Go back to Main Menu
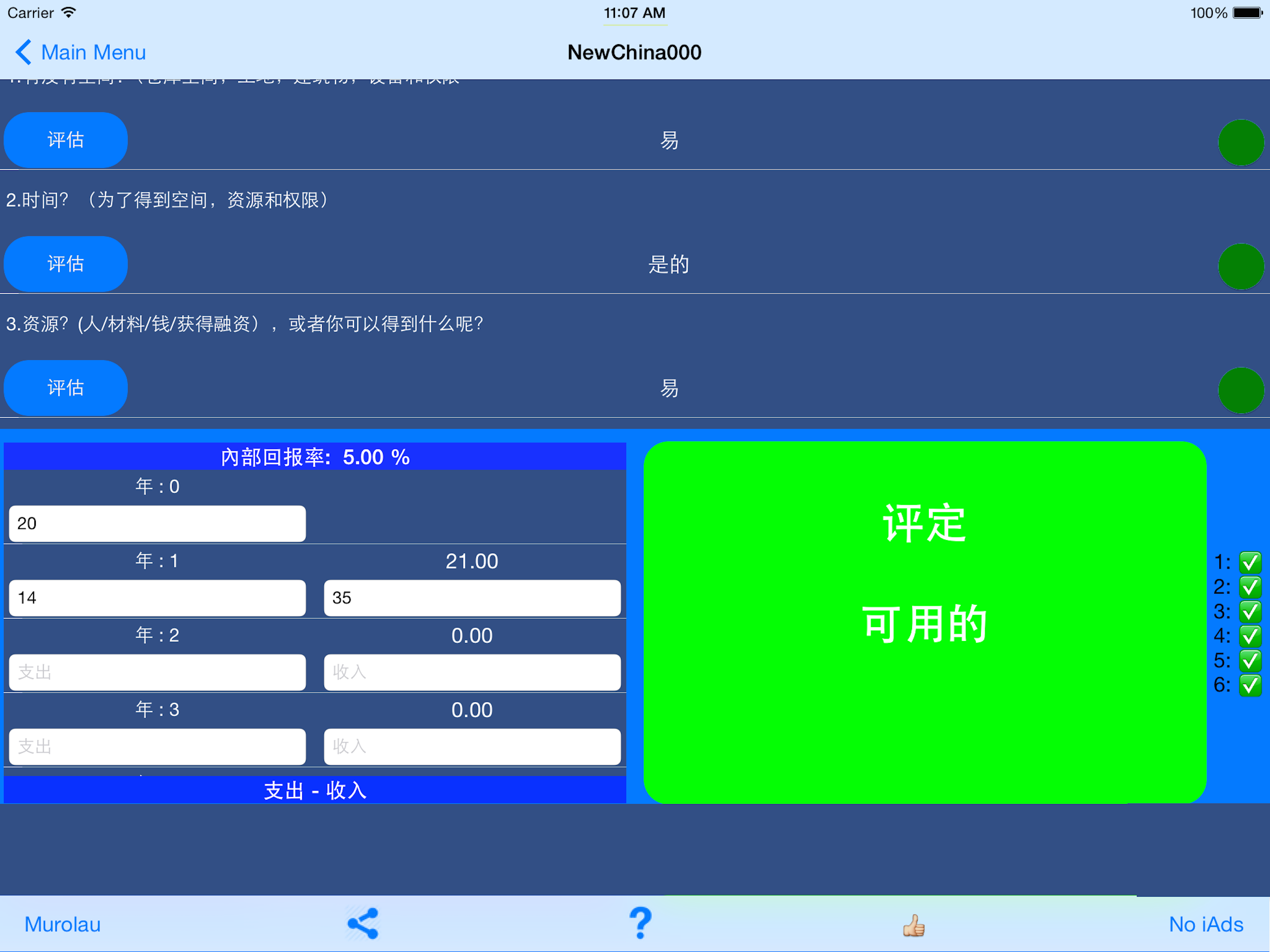The height and width of the screenshot is (952, 1270). tap(80, 52)
